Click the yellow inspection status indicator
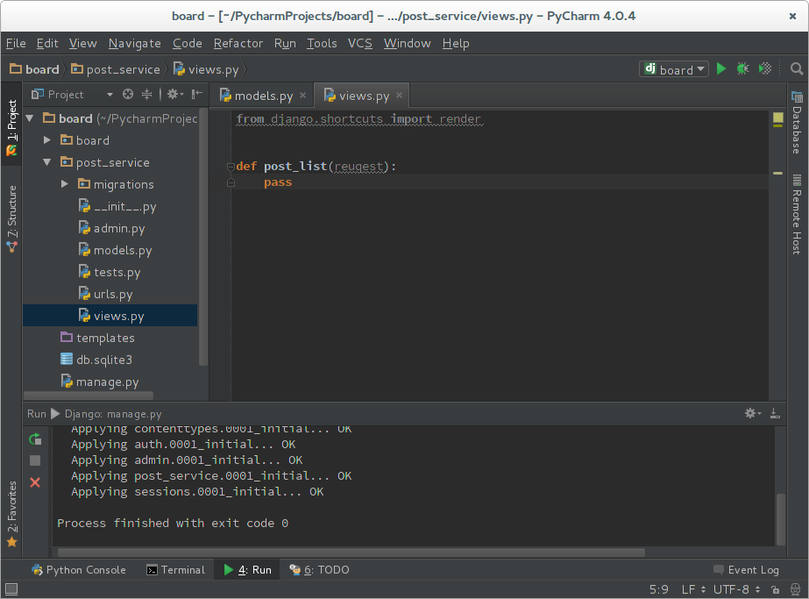The width and height of the screenshot is (809, 599). coord(778,118)
